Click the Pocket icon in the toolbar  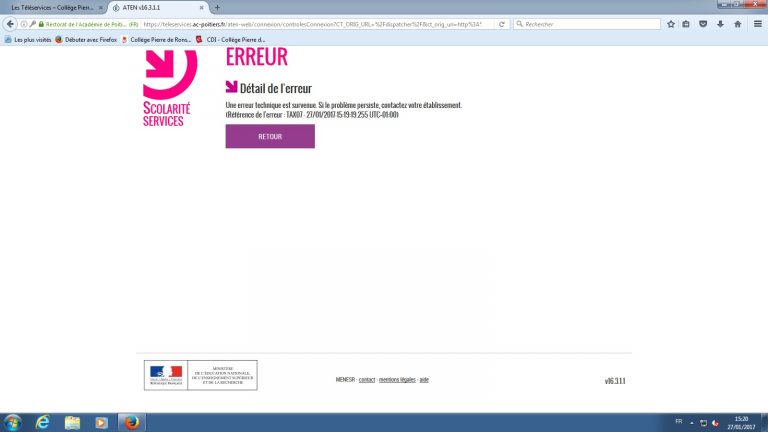pyautogui.click(x=703, y=24)
